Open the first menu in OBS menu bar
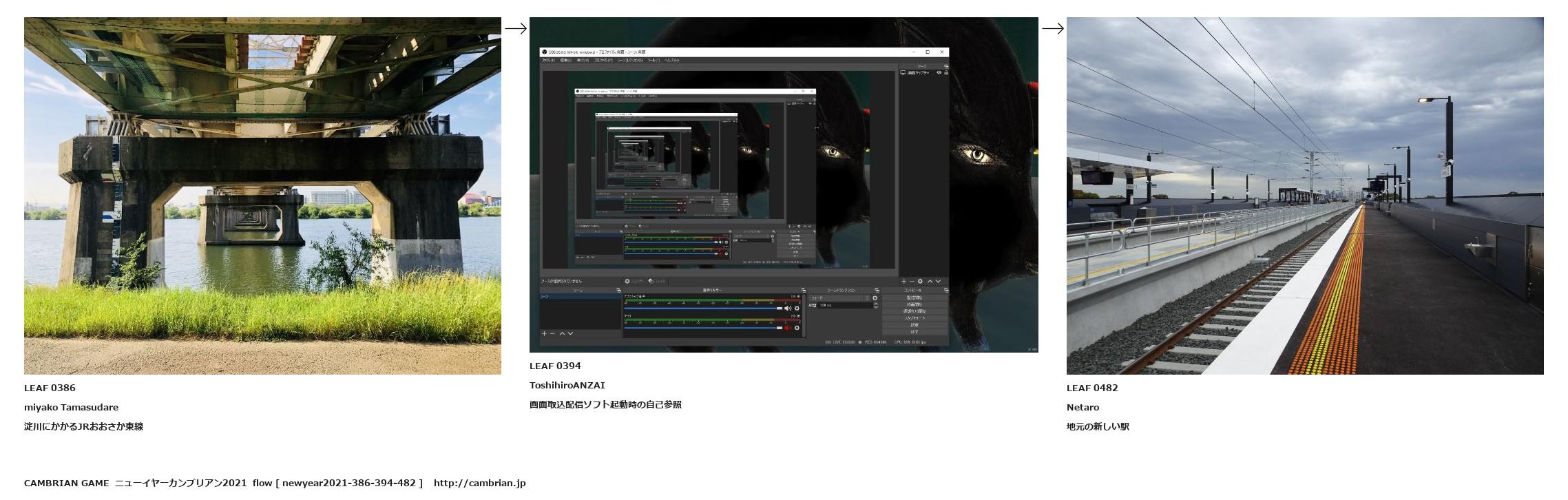Image resolution: width=1568 pixels, height=500 pixels. click(549, 61)
